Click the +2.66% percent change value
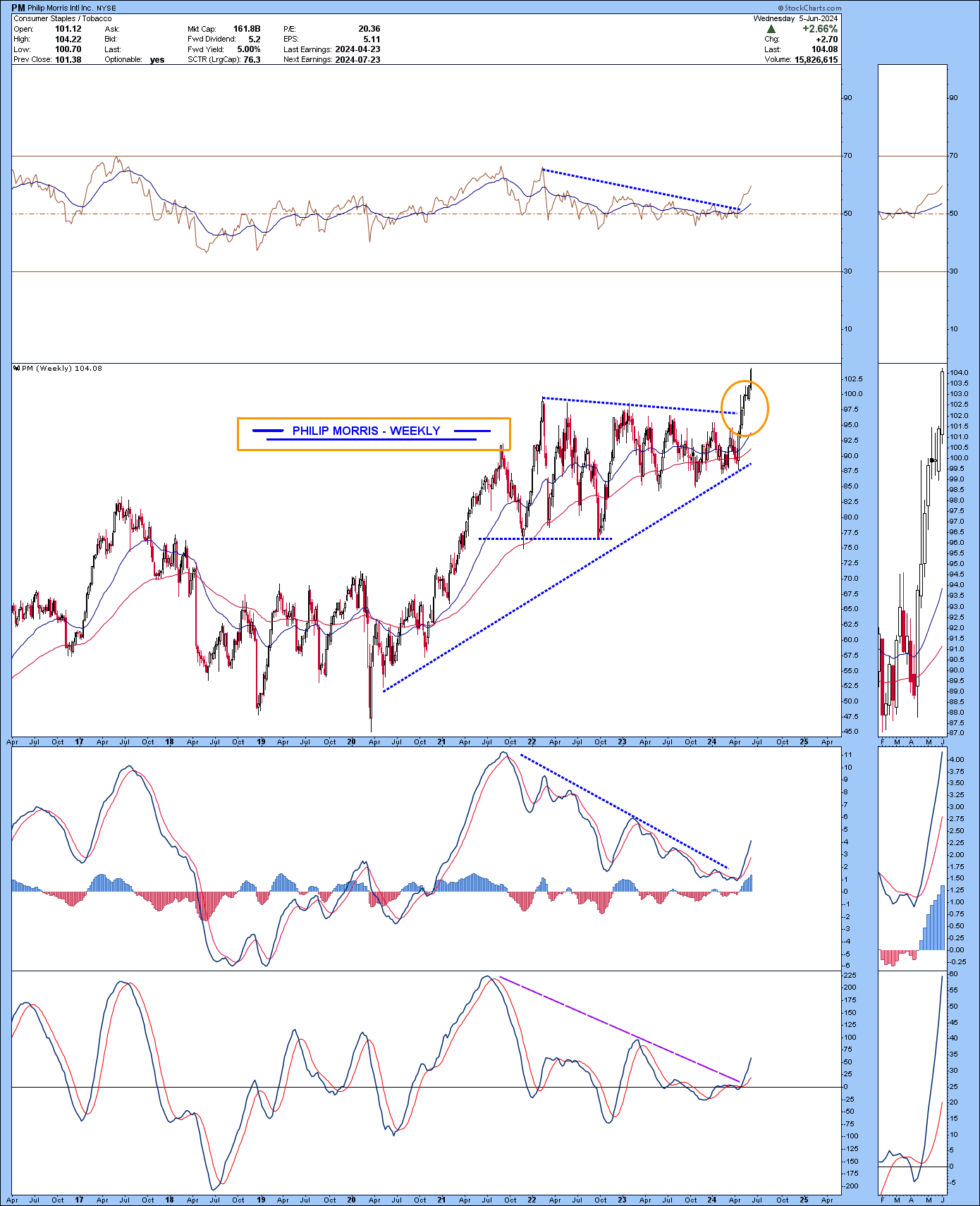980x1206 pixels. [820, 29]
